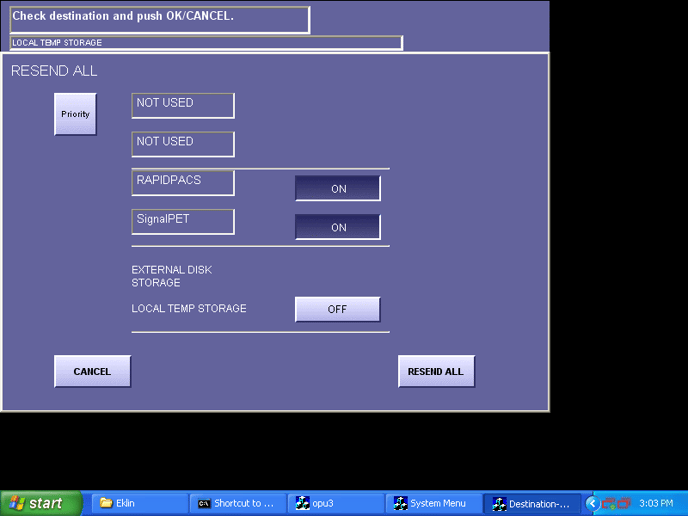Toggle the RAPIDPACS destination ON button
The width and height of the screenshot is (688, 516).
click(x=337, y=188)
